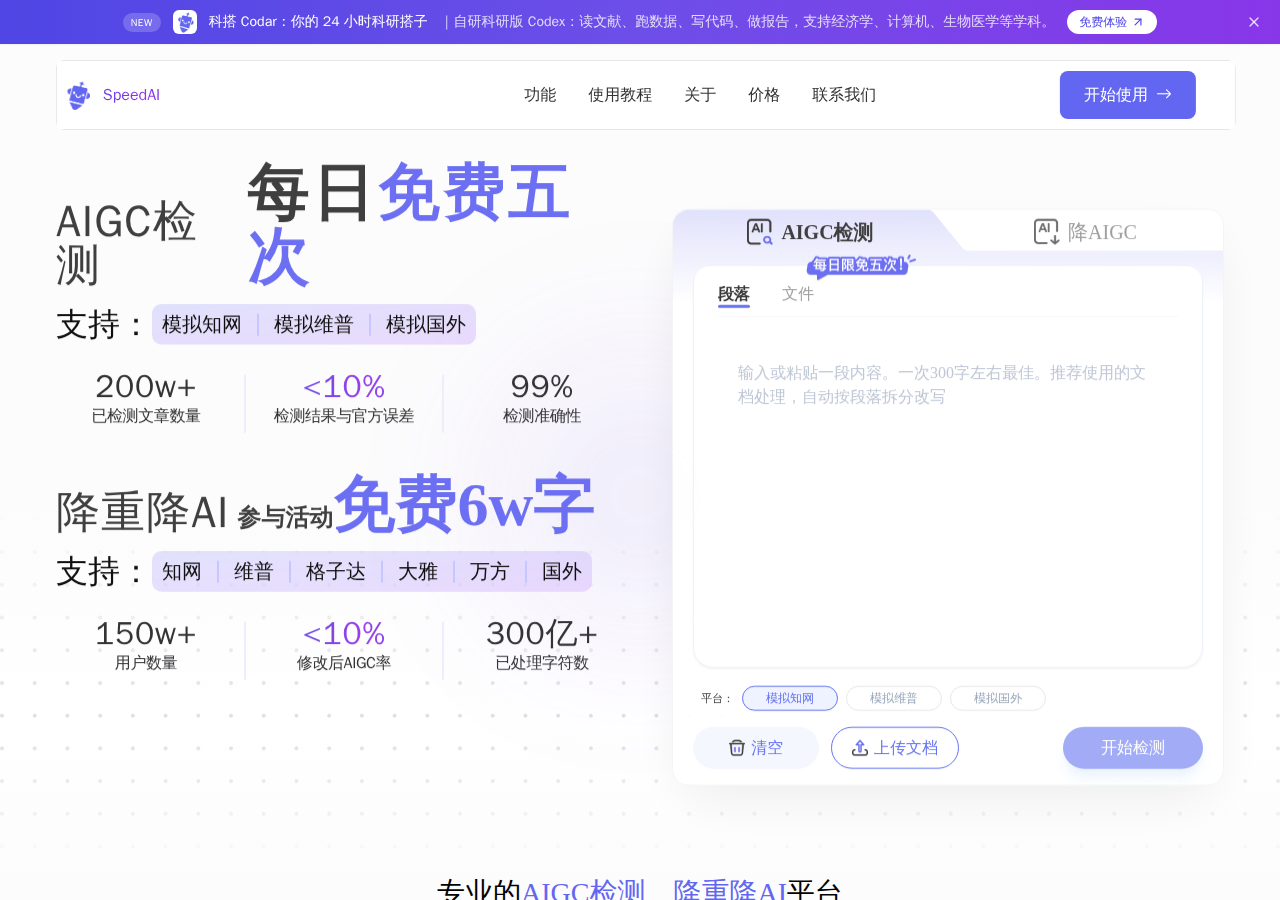
Task: Click the SpeedAI logo icon
Action: (x=78, y=95)
